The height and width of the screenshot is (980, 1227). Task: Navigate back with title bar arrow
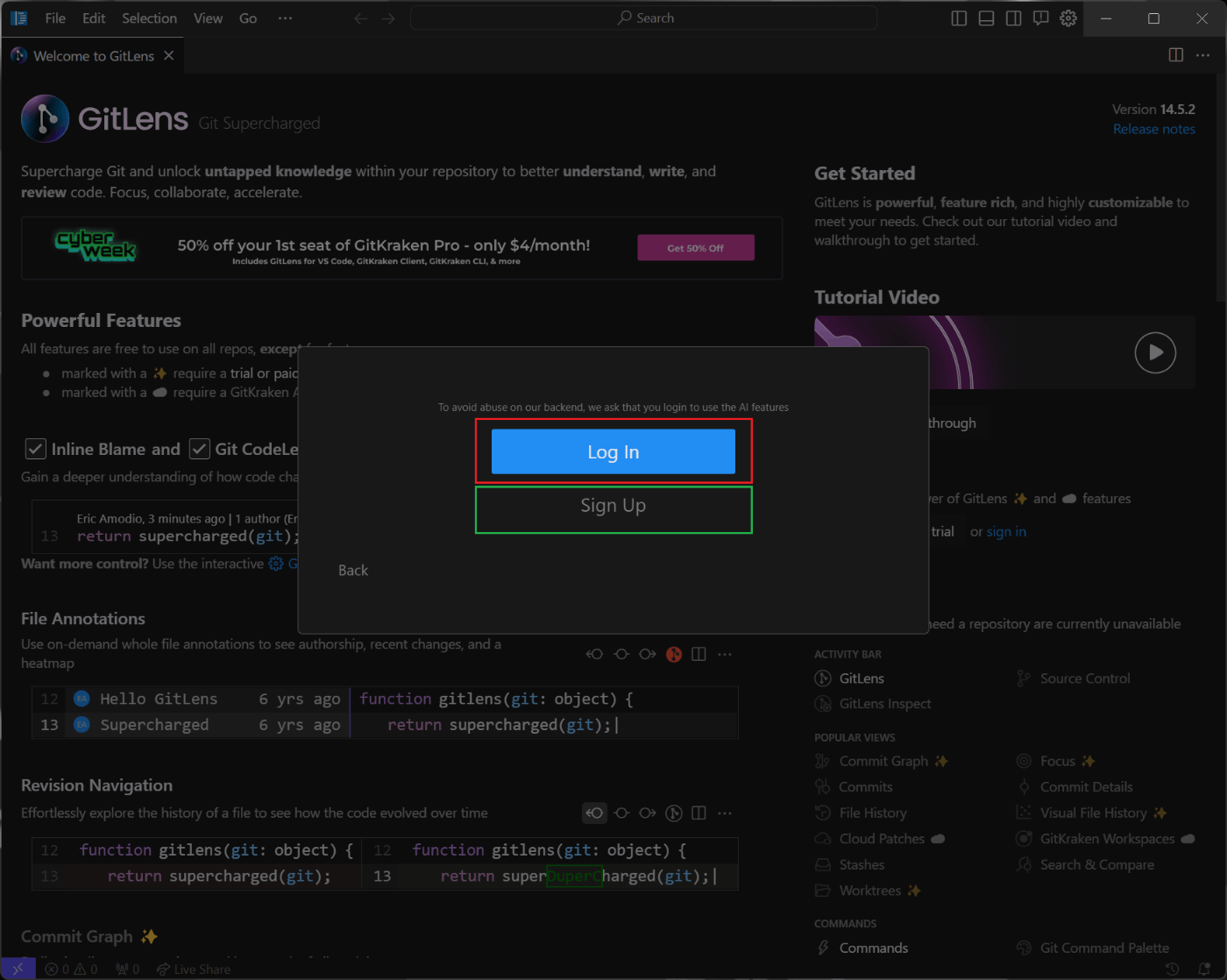[x=360, y=18]
